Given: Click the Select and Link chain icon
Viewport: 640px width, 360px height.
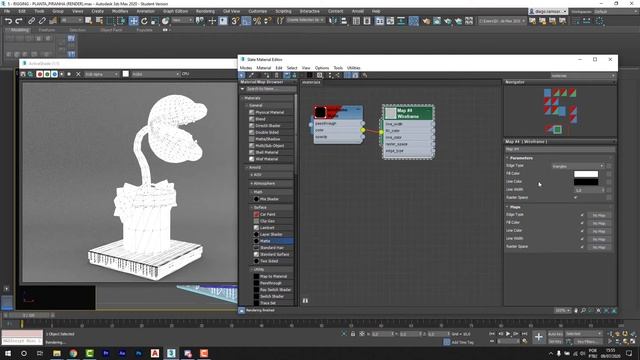Looking at the screenshot, I should pyautogui.click(x=31, y=21).
